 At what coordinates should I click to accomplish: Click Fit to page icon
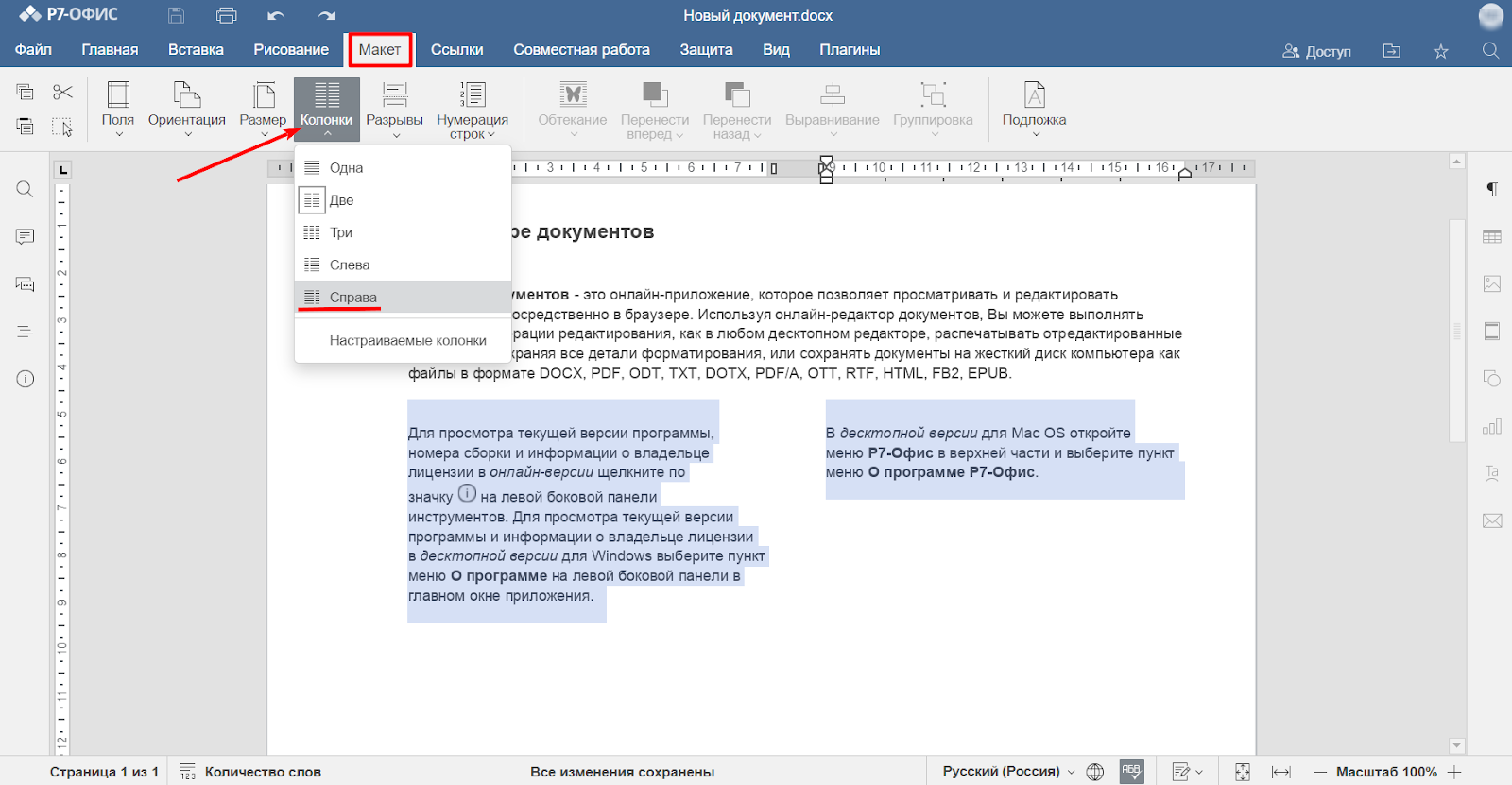[1243, 772]
